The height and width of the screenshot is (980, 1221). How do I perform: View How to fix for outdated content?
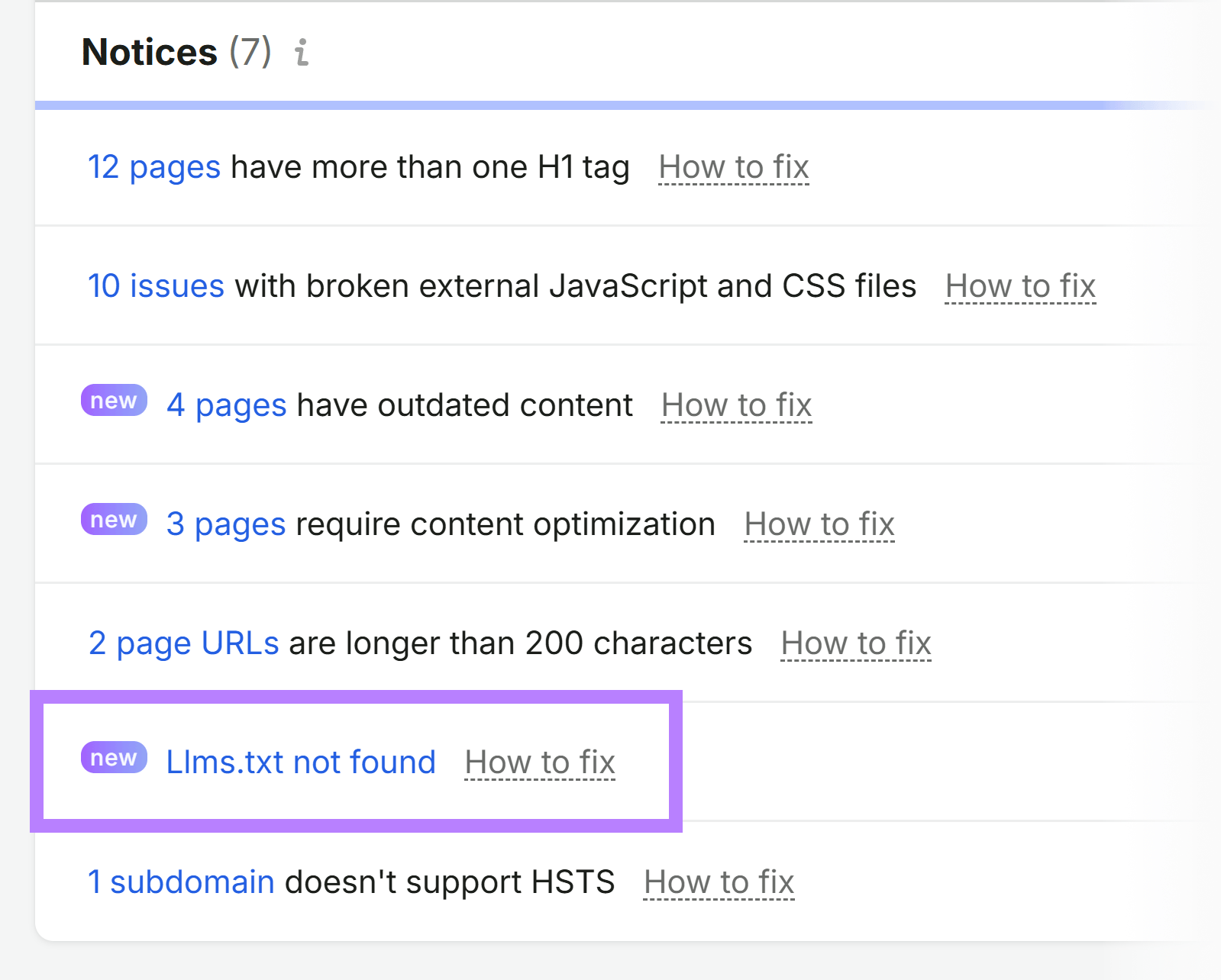[737, 405]
